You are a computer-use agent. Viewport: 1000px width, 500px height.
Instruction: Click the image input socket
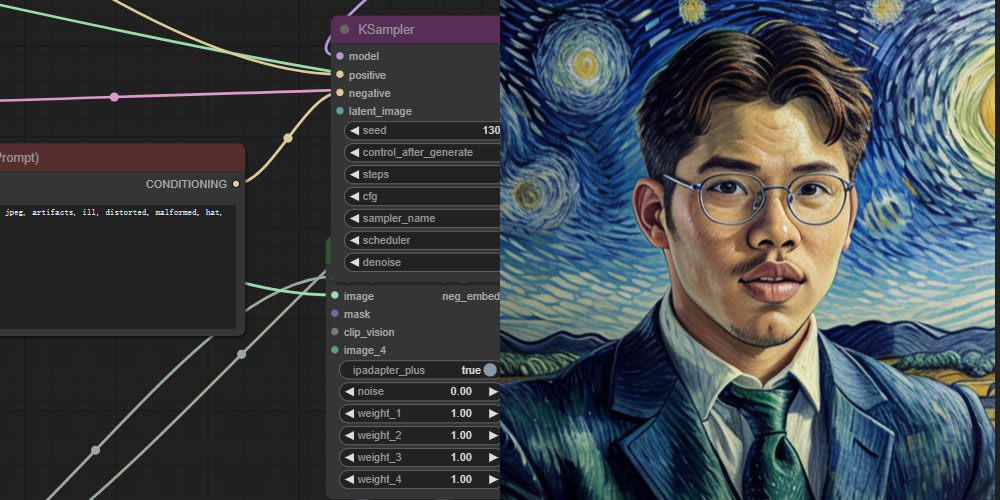[x=335, y=296]
